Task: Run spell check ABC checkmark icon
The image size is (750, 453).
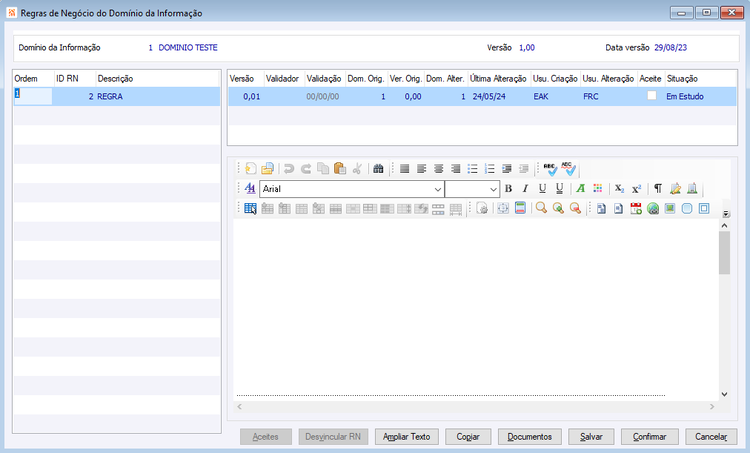Action: (x=550, y=168)
